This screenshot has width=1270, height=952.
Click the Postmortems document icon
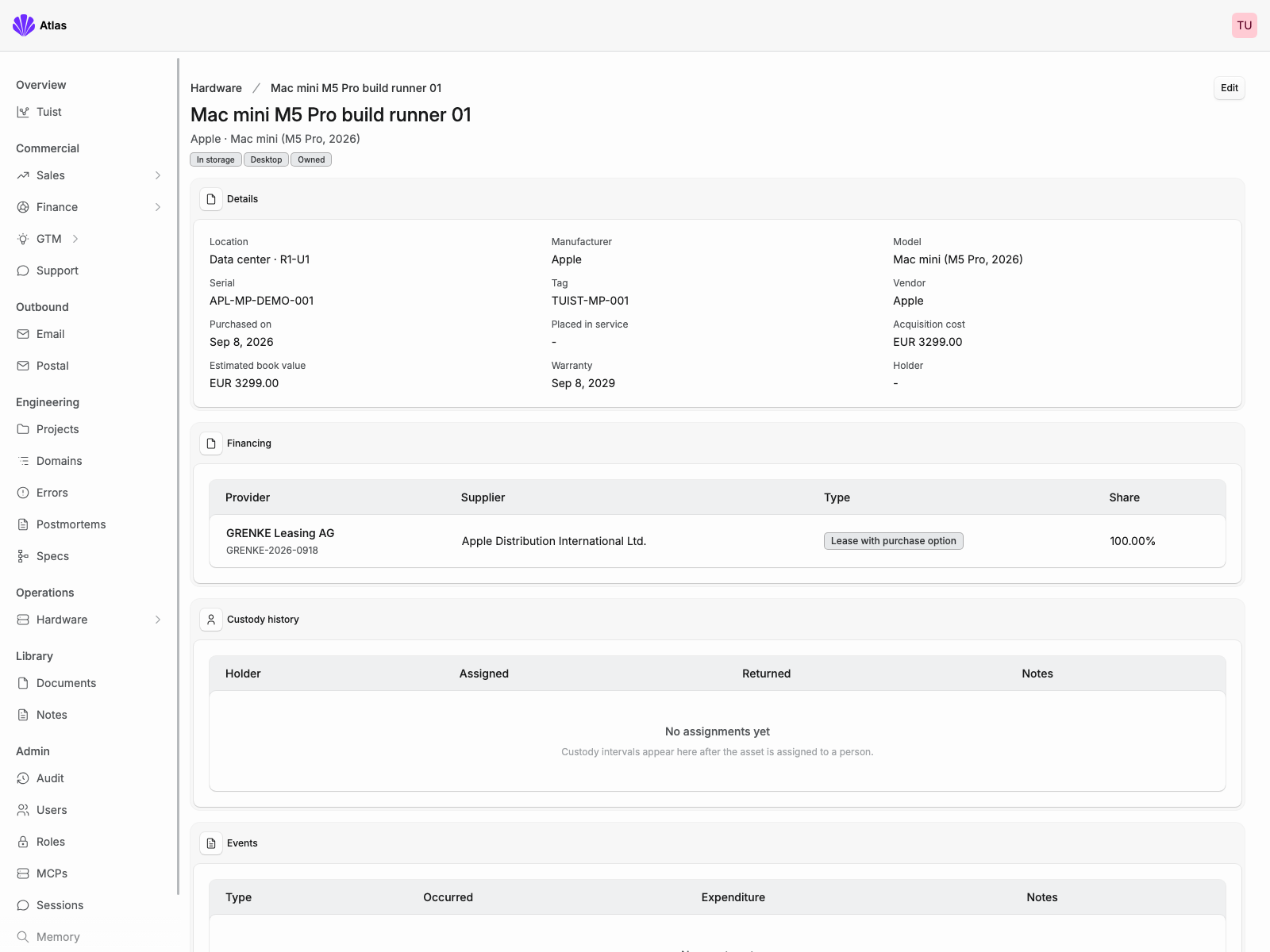pyautogui.click(x=23, y=524)
